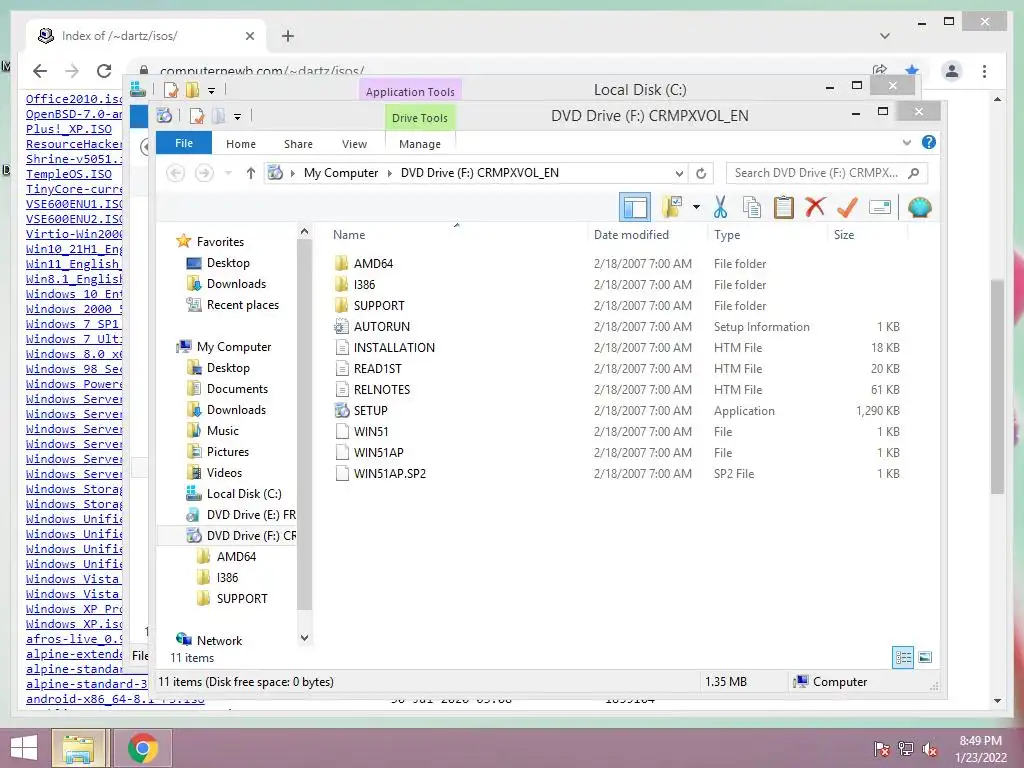Screen dimensions: 1024x768
Task: Click Properties icon in quick access toolbar
Action: (x=197, y=117)
